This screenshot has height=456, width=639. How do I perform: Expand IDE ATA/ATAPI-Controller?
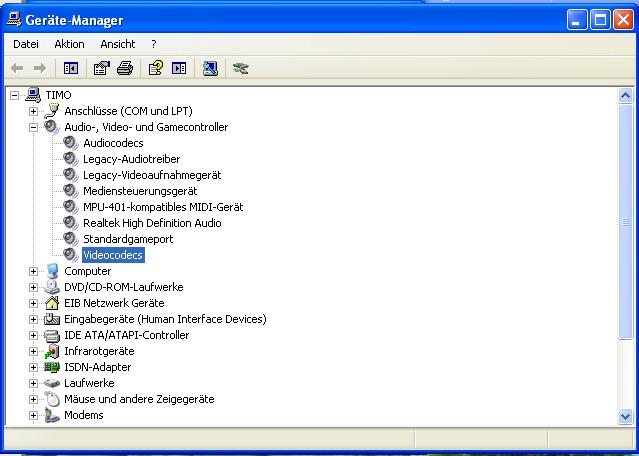[33, 335]
